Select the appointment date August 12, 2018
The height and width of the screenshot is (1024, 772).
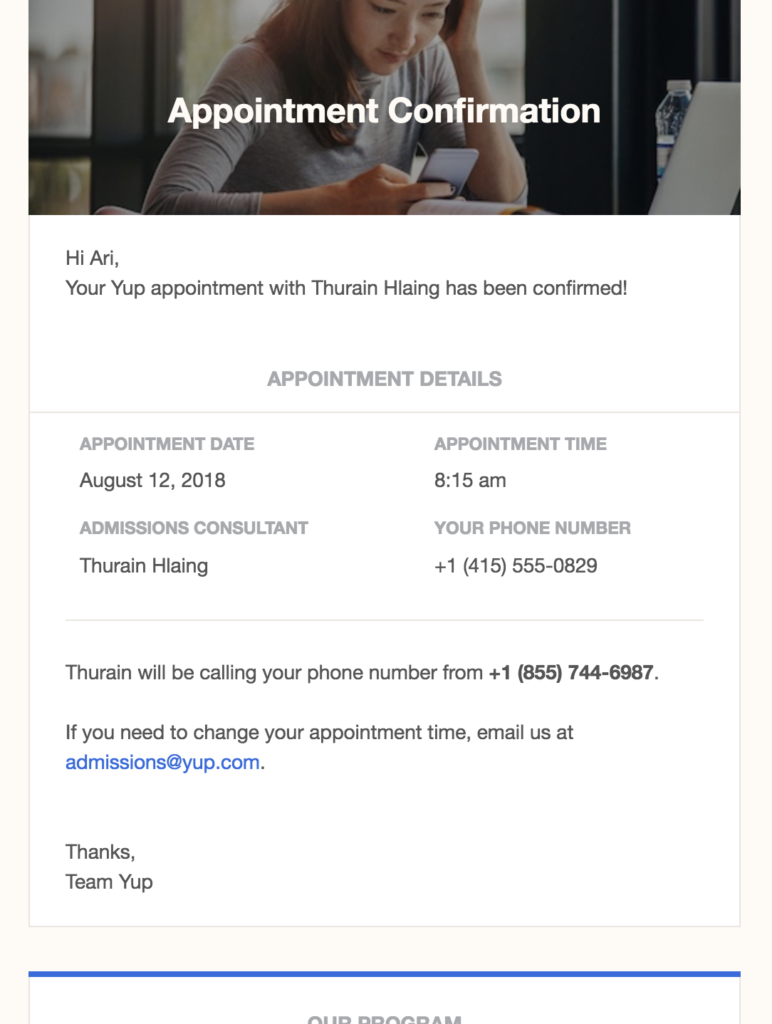pos(152,480)
